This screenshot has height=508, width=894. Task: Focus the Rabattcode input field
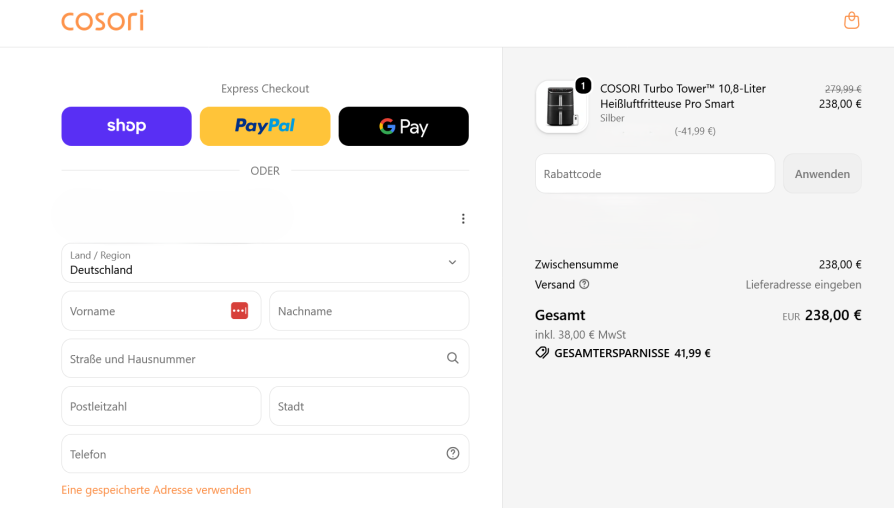[x=655, y=173]
